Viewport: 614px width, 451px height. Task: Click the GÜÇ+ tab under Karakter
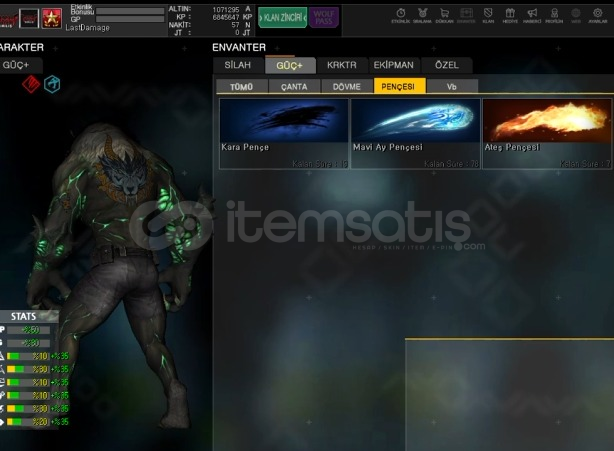pyautogui.click(x=19, y=65)
